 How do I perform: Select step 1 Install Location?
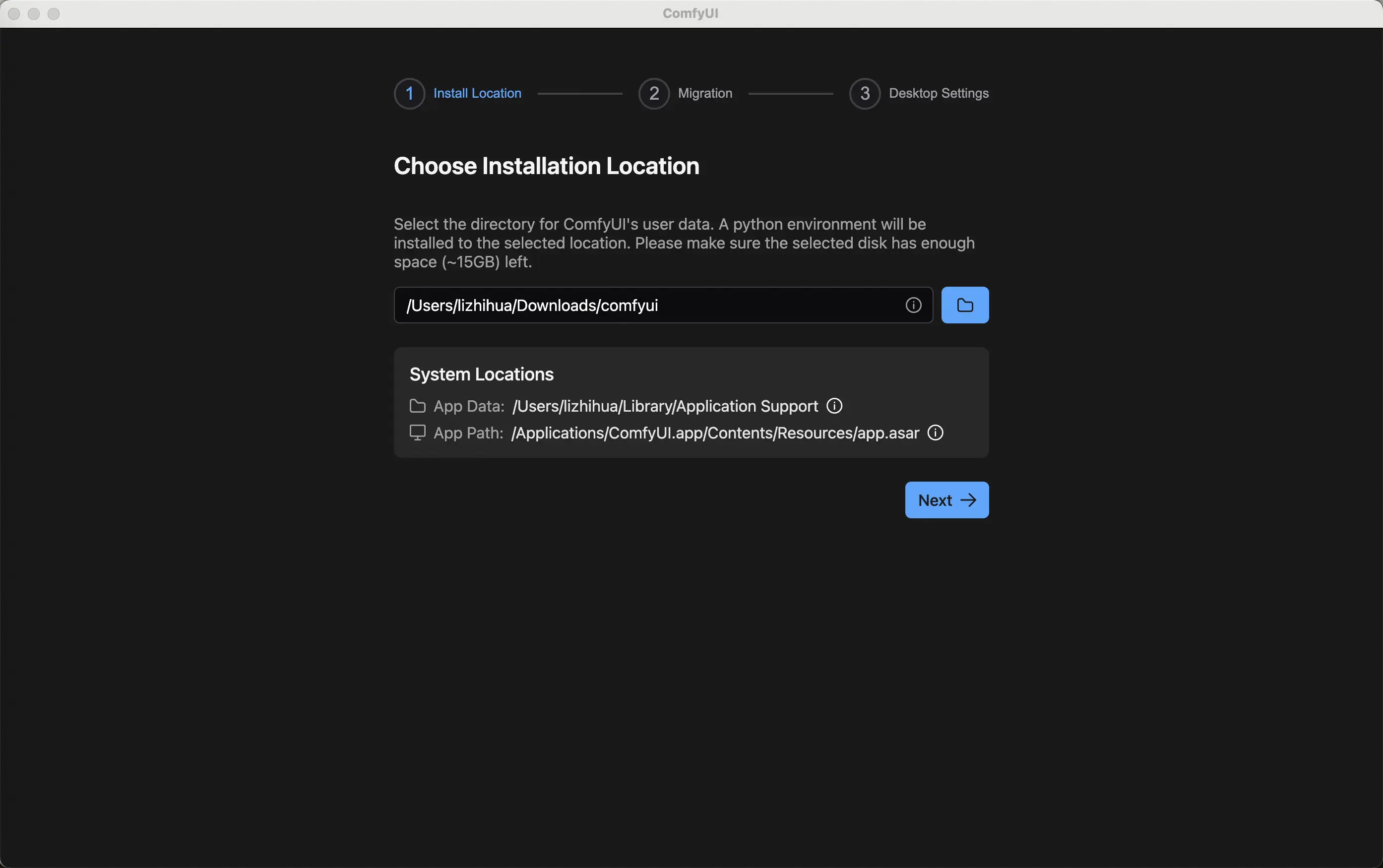click(457, 93)
